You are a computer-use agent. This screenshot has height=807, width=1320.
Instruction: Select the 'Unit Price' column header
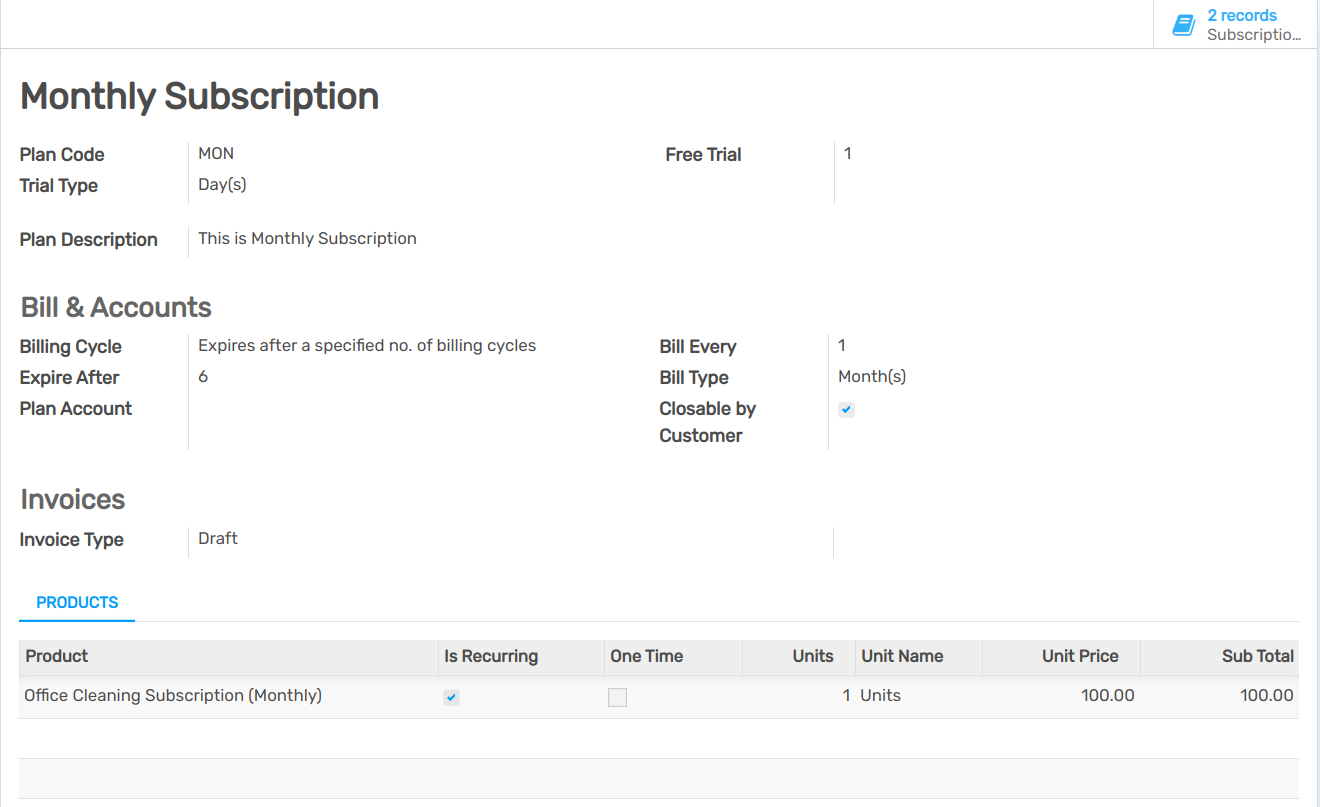[1080, 656]
